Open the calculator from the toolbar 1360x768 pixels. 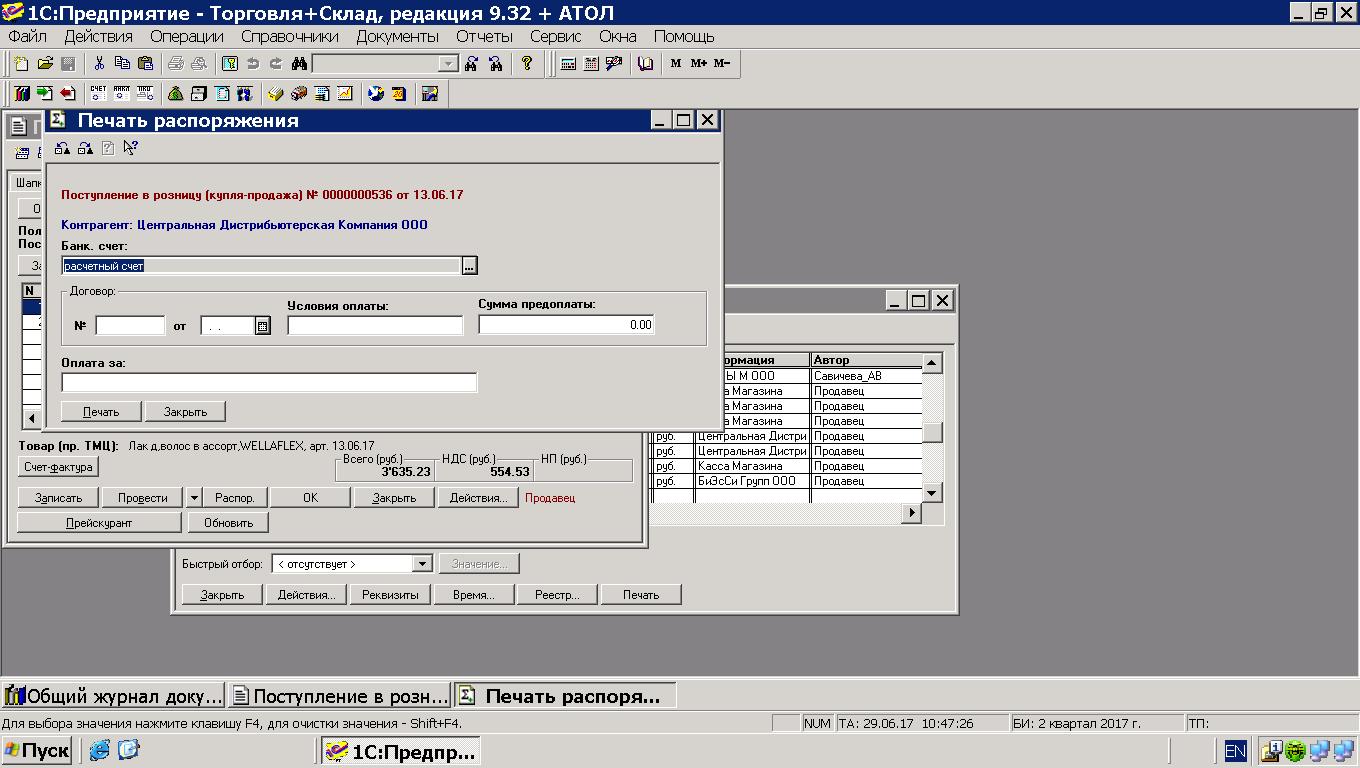pos(568,64)
